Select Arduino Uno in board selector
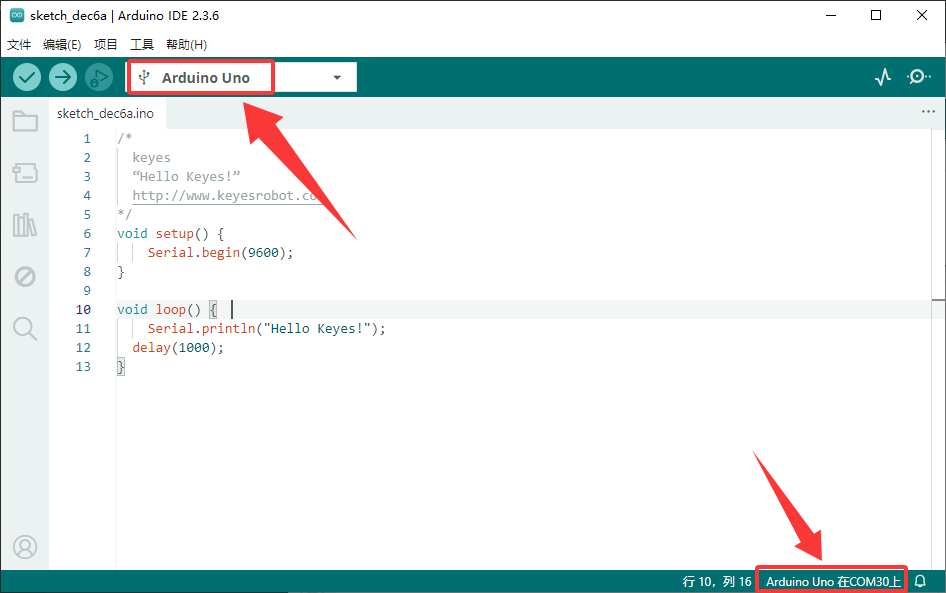Viewport: 946px width, 593px height. tap(206, 78)
